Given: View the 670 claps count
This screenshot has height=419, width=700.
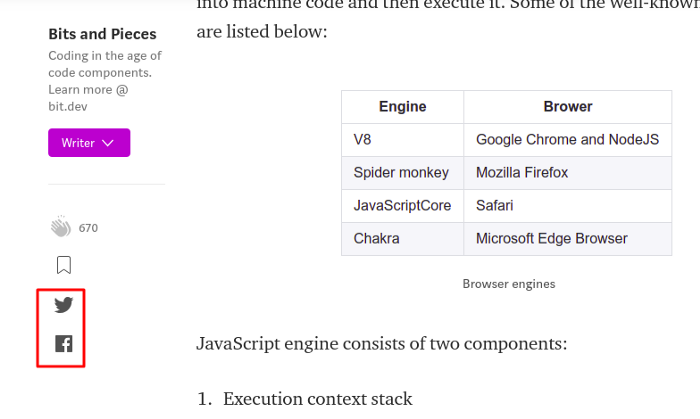Looking at the screenshot, I should [x=88, y=228].
